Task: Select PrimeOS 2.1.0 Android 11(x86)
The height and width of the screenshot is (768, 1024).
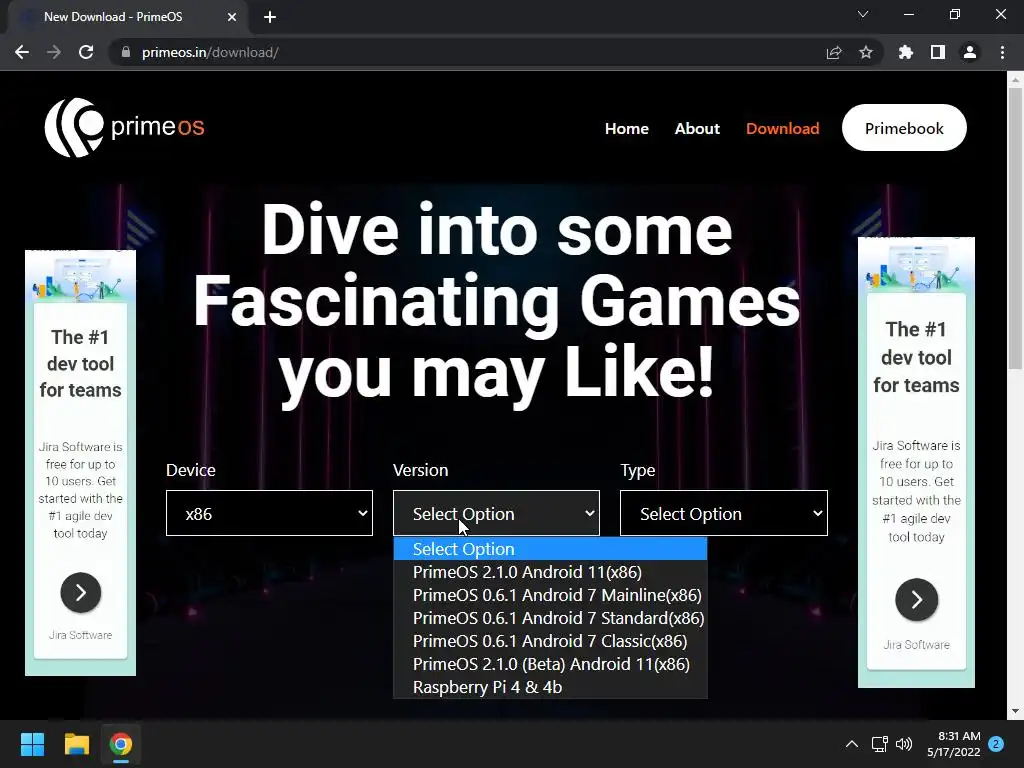Action: pyautogui.click(x=550, y=572)
